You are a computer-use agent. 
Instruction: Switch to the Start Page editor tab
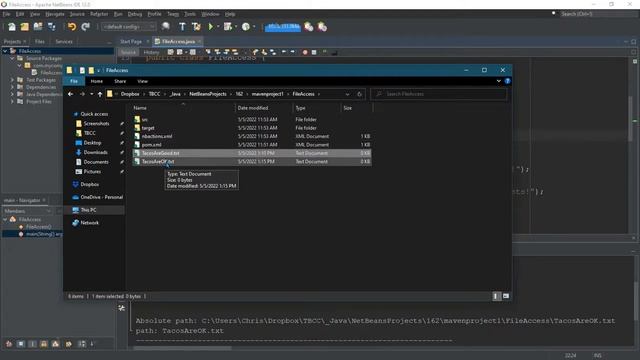tap(131, 42)
